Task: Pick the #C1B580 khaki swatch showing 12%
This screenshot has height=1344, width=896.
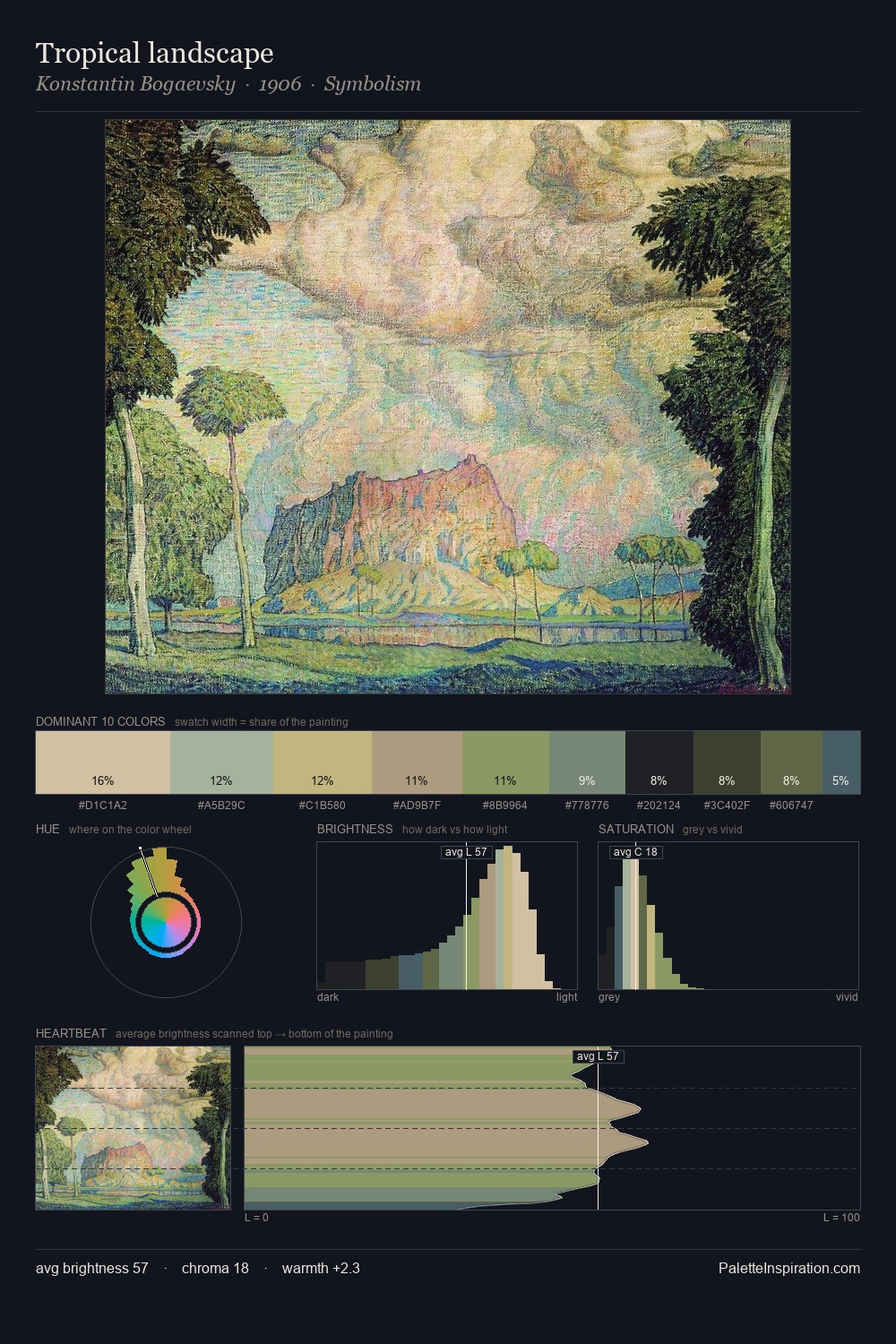Action: point(323,762)
